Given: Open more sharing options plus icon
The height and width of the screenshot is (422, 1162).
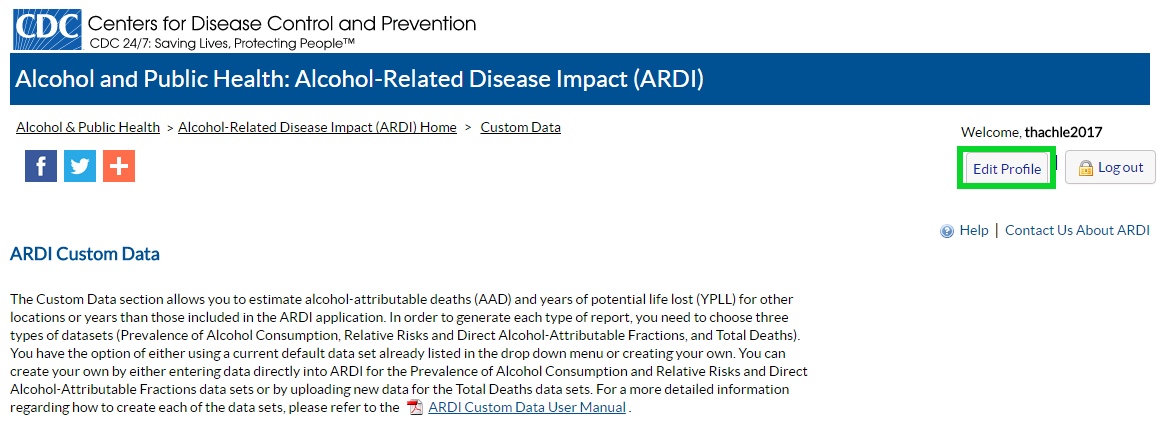Looking at the screenshot, I should click(x=119, y=166).
